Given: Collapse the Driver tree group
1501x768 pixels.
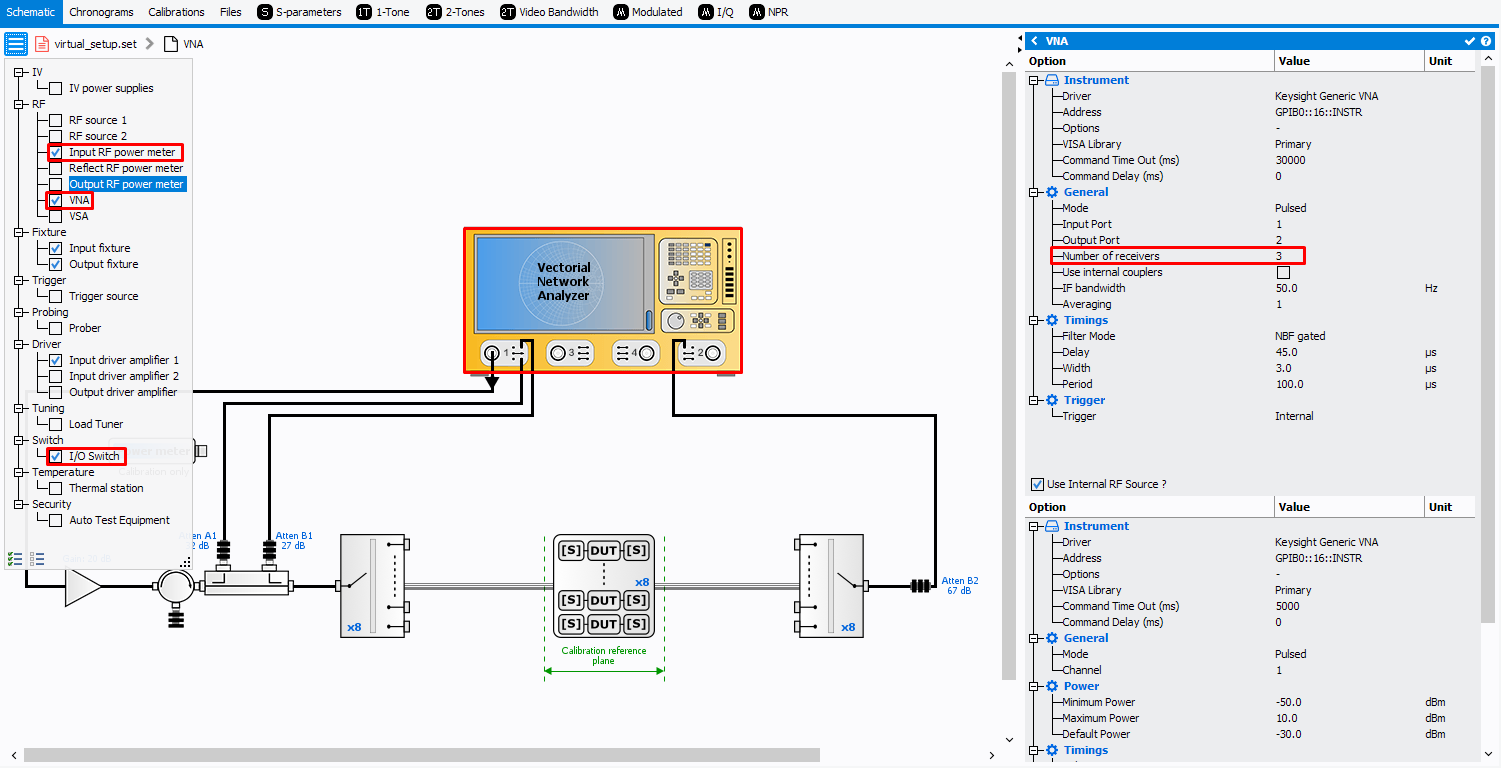Looking at the screenshot, I should point(19,344).
